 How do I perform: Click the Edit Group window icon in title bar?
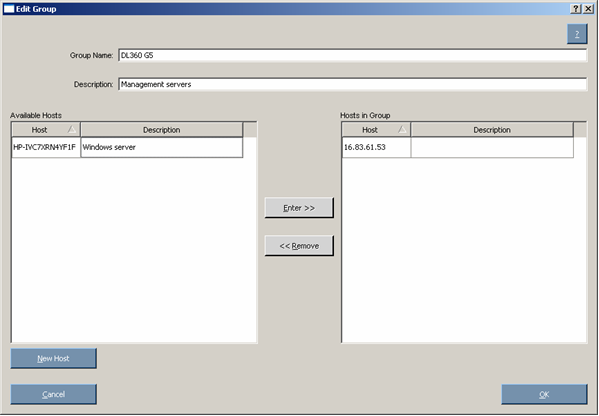pos(9,9)
